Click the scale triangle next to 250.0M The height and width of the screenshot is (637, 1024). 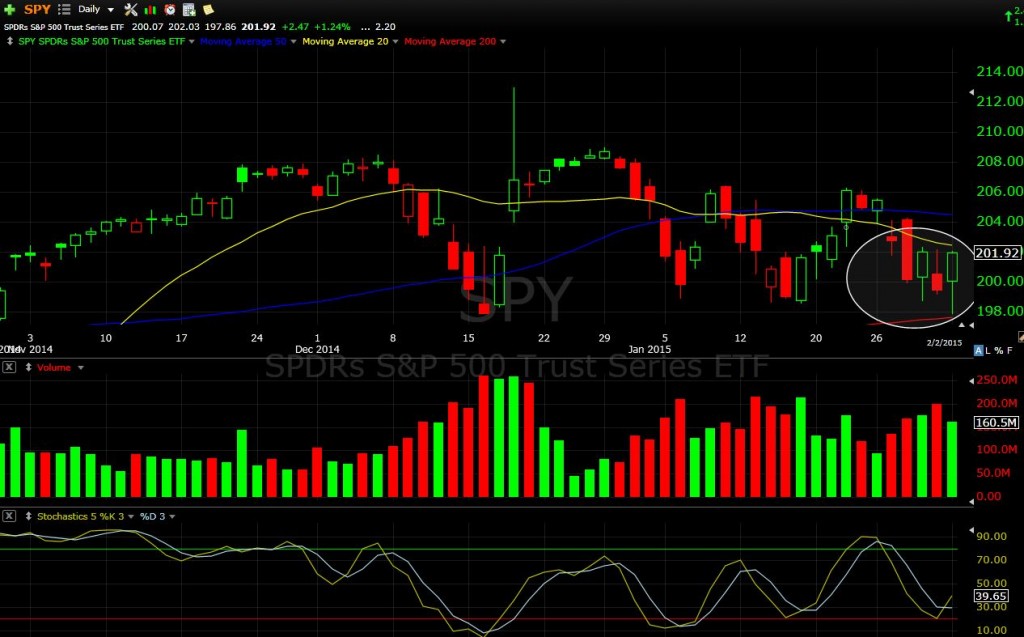[x=972, y=380]
